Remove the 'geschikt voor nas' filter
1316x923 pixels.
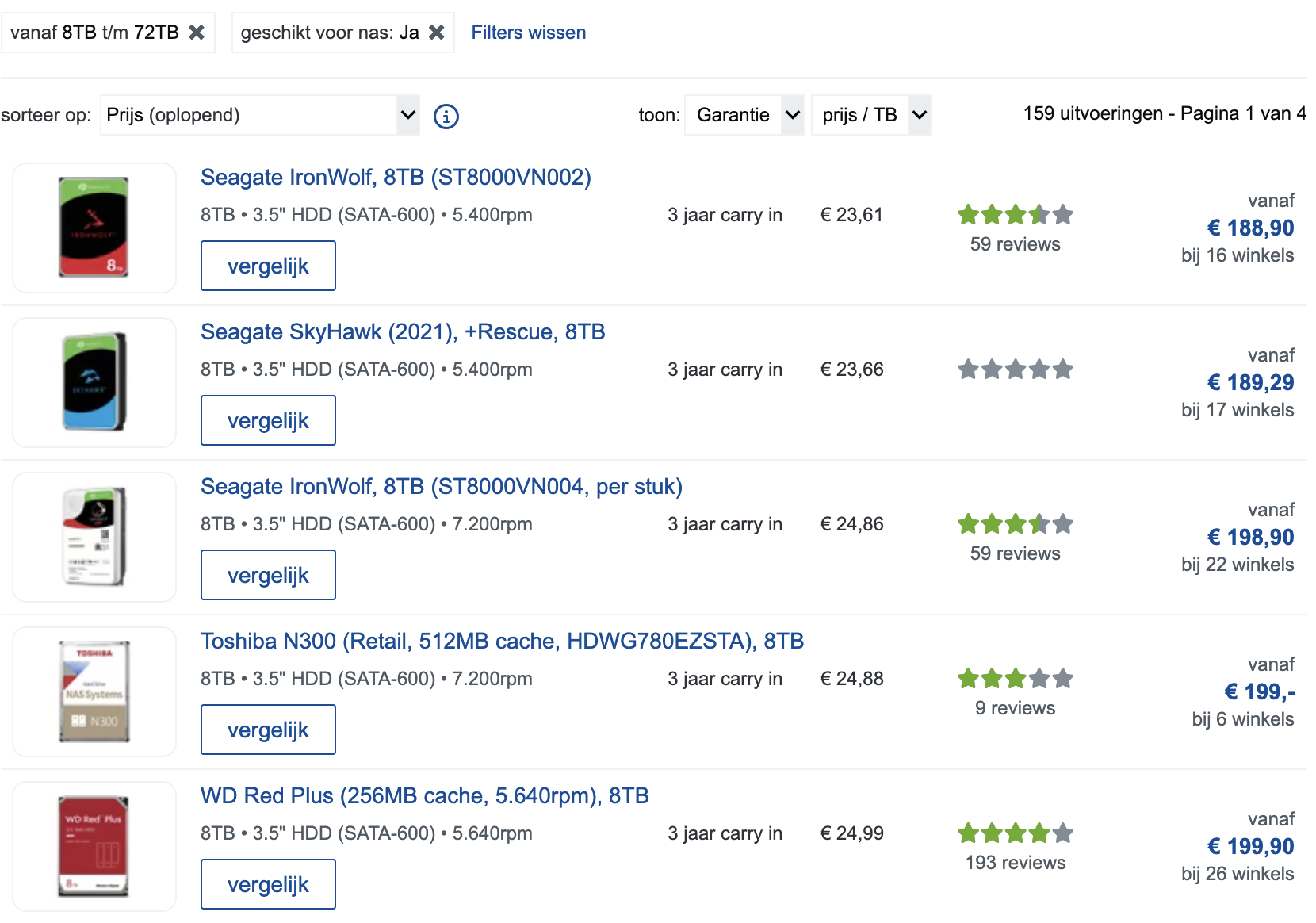point(437,33)
